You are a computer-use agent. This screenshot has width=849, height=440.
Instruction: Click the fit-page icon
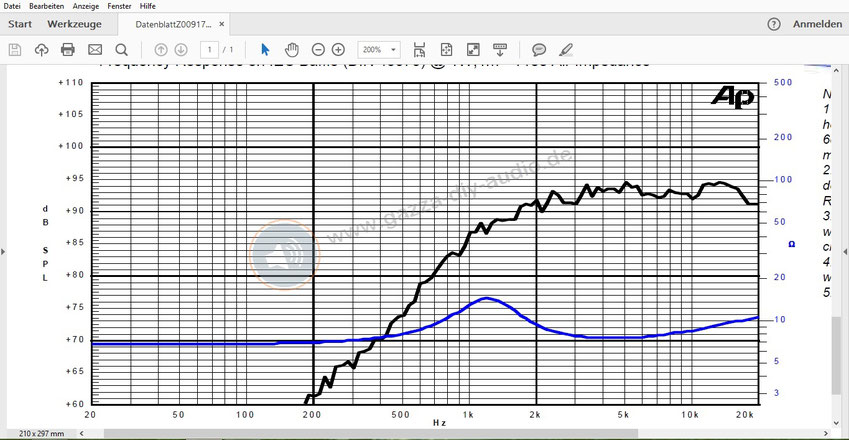[446, 50]
